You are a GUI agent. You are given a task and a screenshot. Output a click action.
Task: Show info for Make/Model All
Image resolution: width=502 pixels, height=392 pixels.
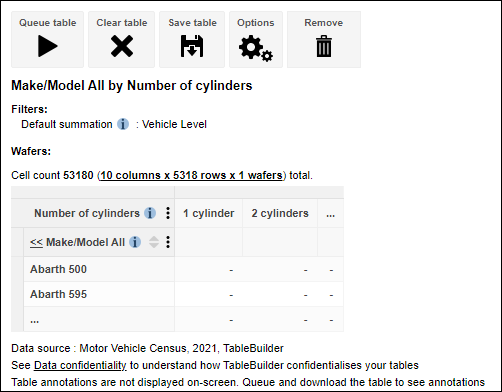coord(135,242)
